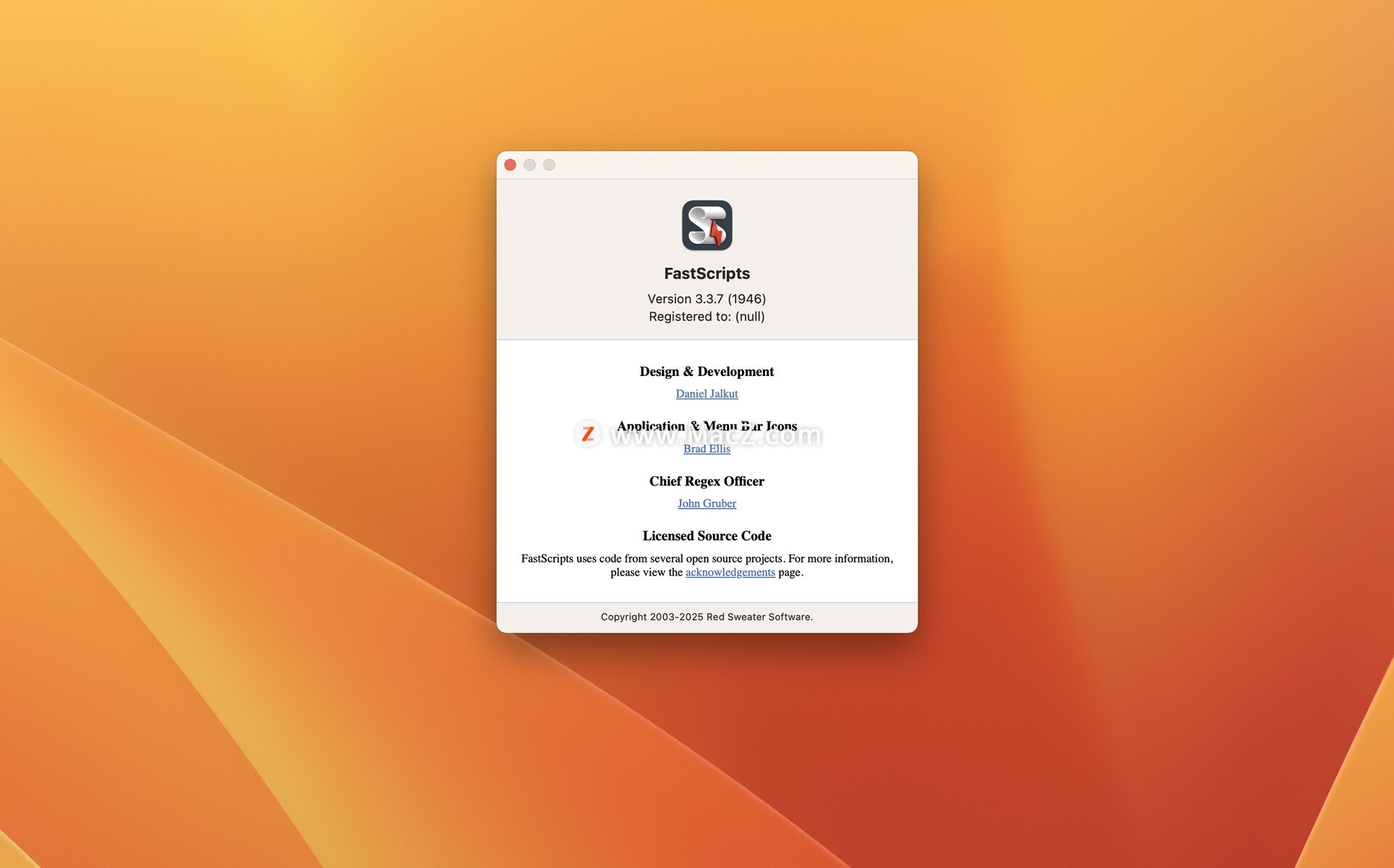The image size is (1394, 868).
Task: Click the FastScripts title text
Action: [x=706, y=274]
